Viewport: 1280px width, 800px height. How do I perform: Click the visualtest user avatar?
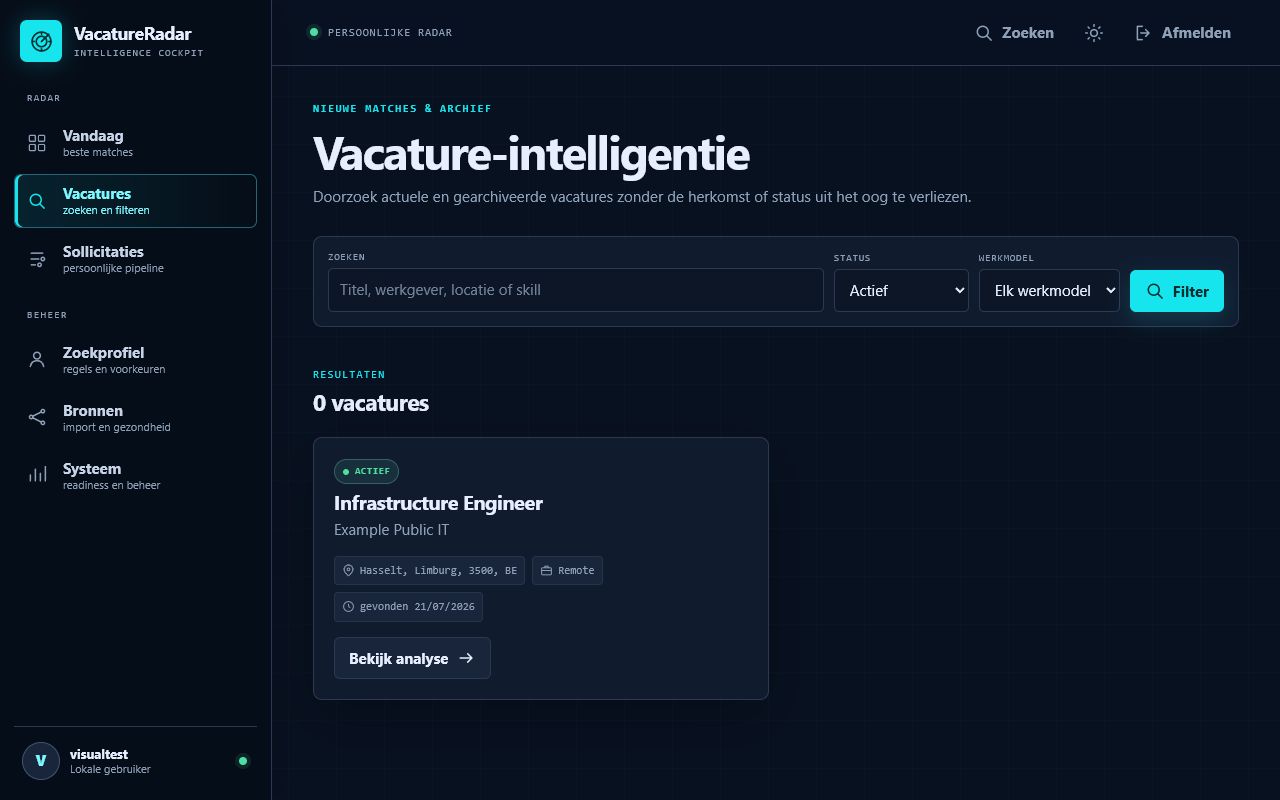coord(41,761)
